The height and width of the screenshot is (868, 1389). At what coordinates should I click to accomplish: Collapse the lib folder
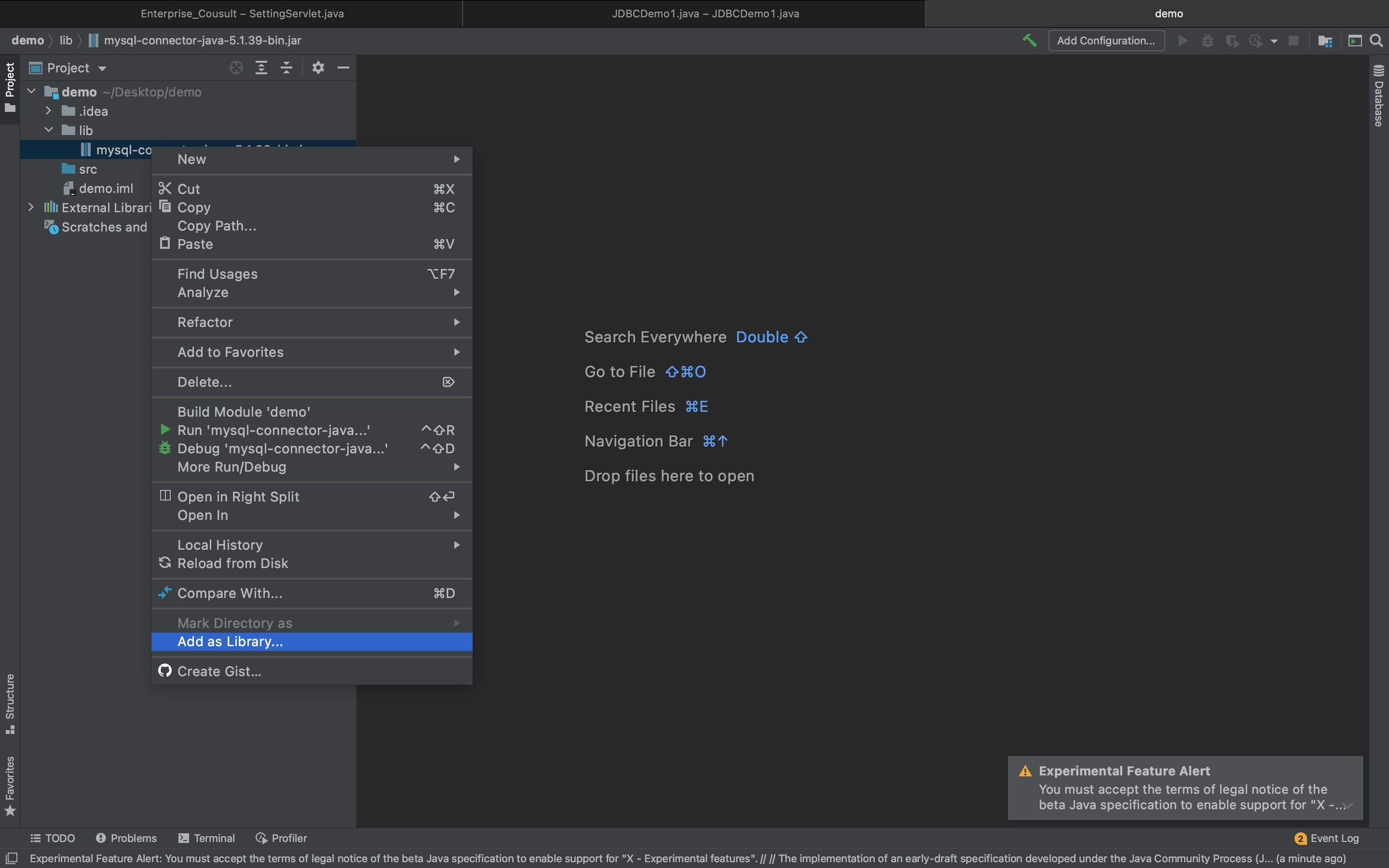[49, 130]
